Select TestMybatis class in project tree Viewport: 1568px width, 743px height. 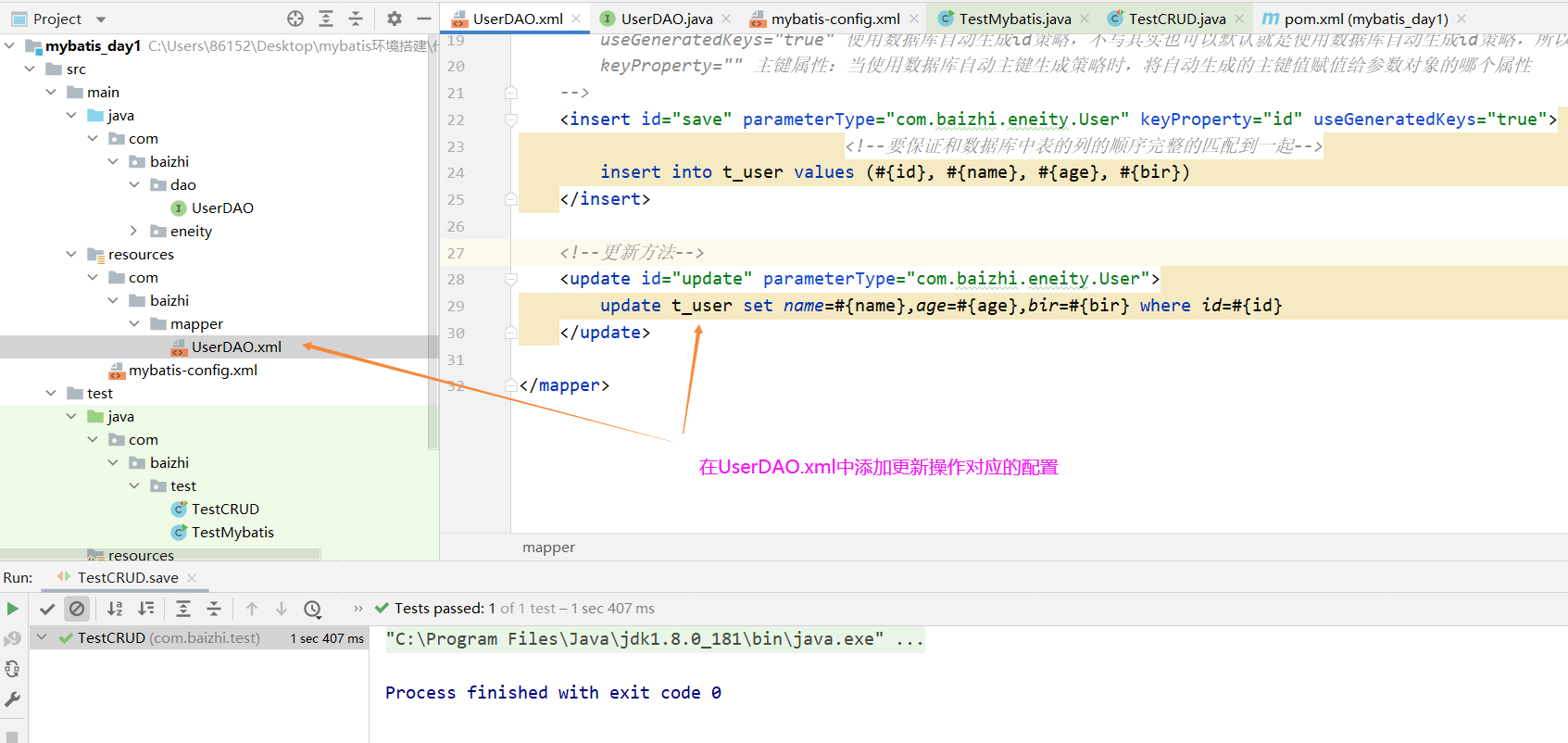(x=232, y=532)
